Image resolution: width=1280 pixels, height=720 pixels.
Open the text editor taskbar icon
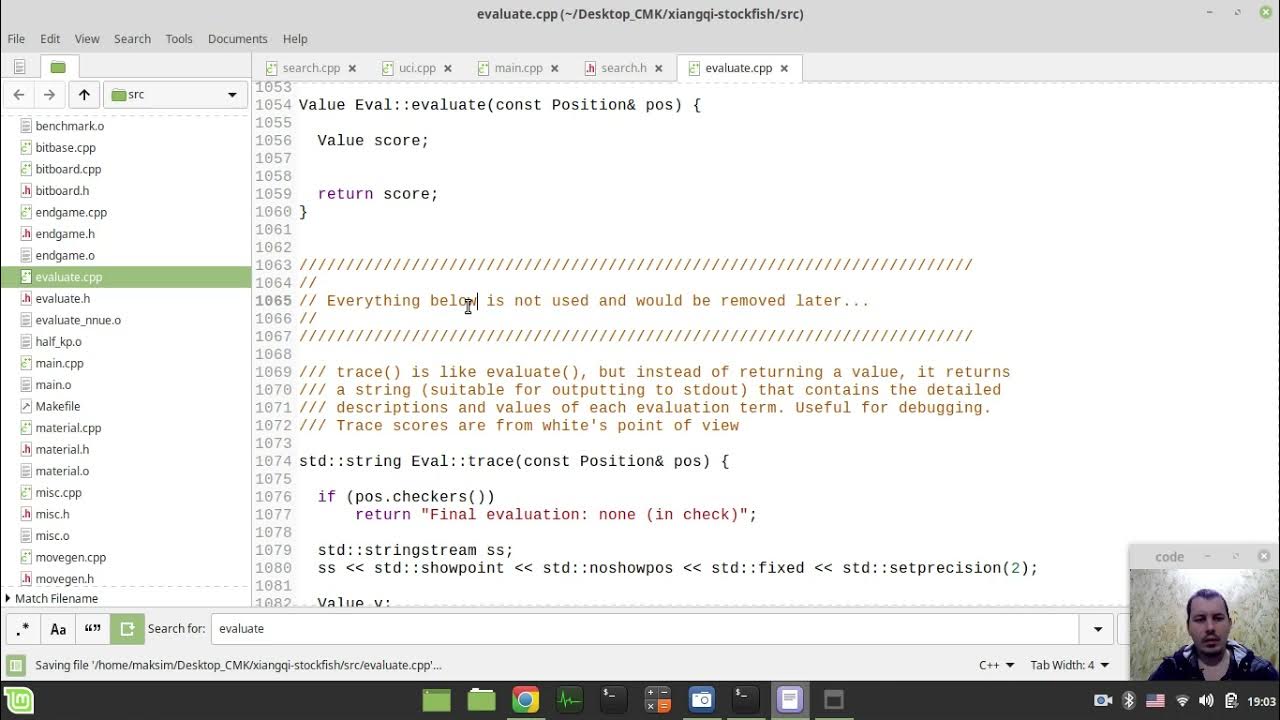pos(790,700)
